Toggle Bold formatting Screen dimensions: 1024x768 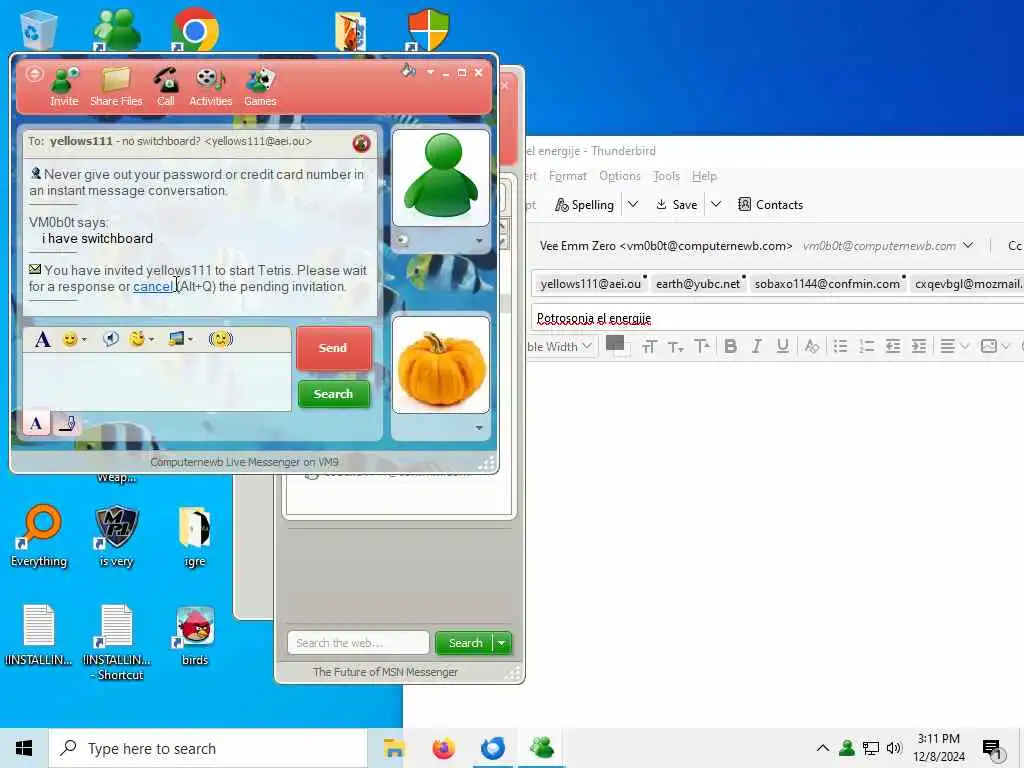731,347
